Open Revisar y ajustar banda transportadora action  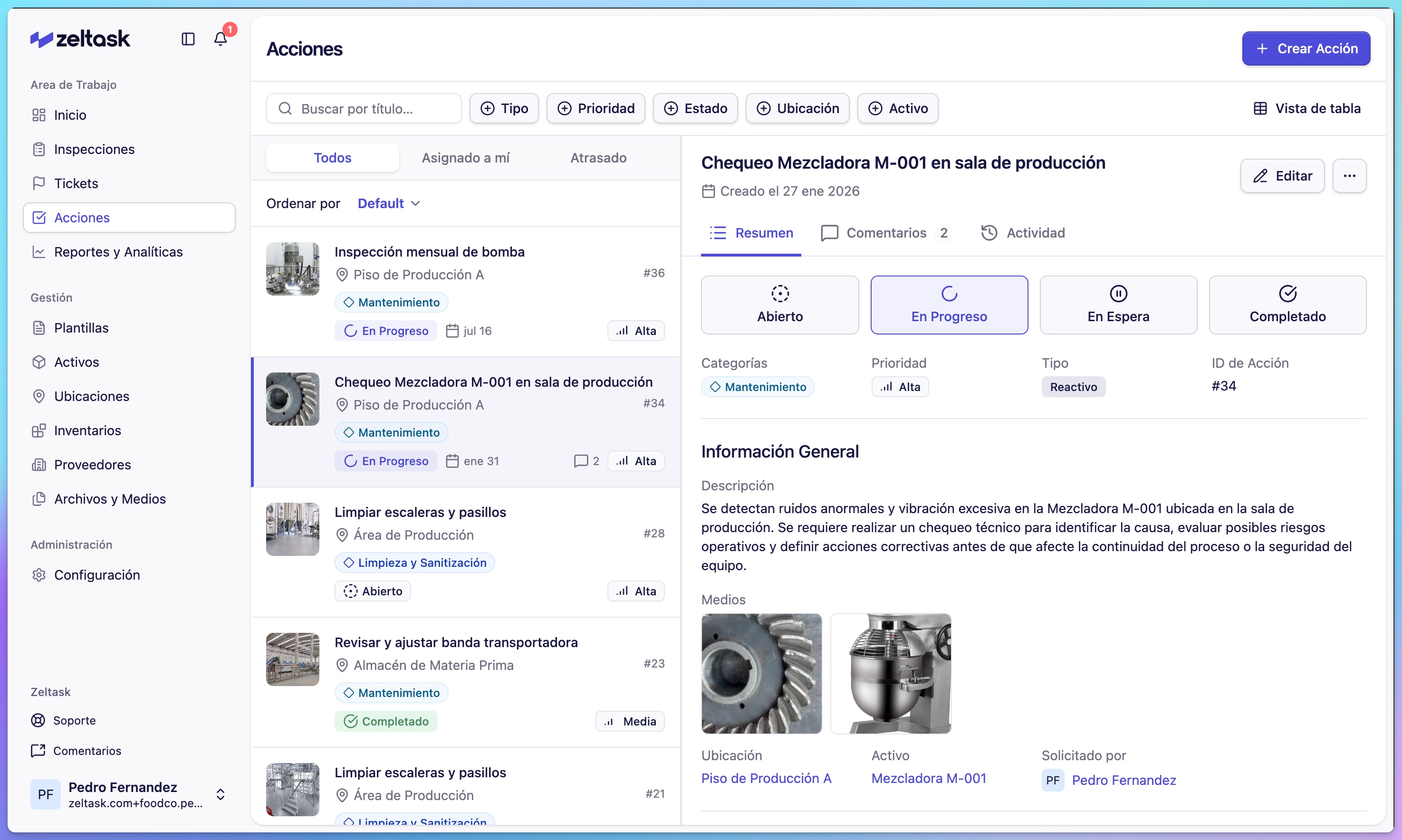[x=465, y=683]
